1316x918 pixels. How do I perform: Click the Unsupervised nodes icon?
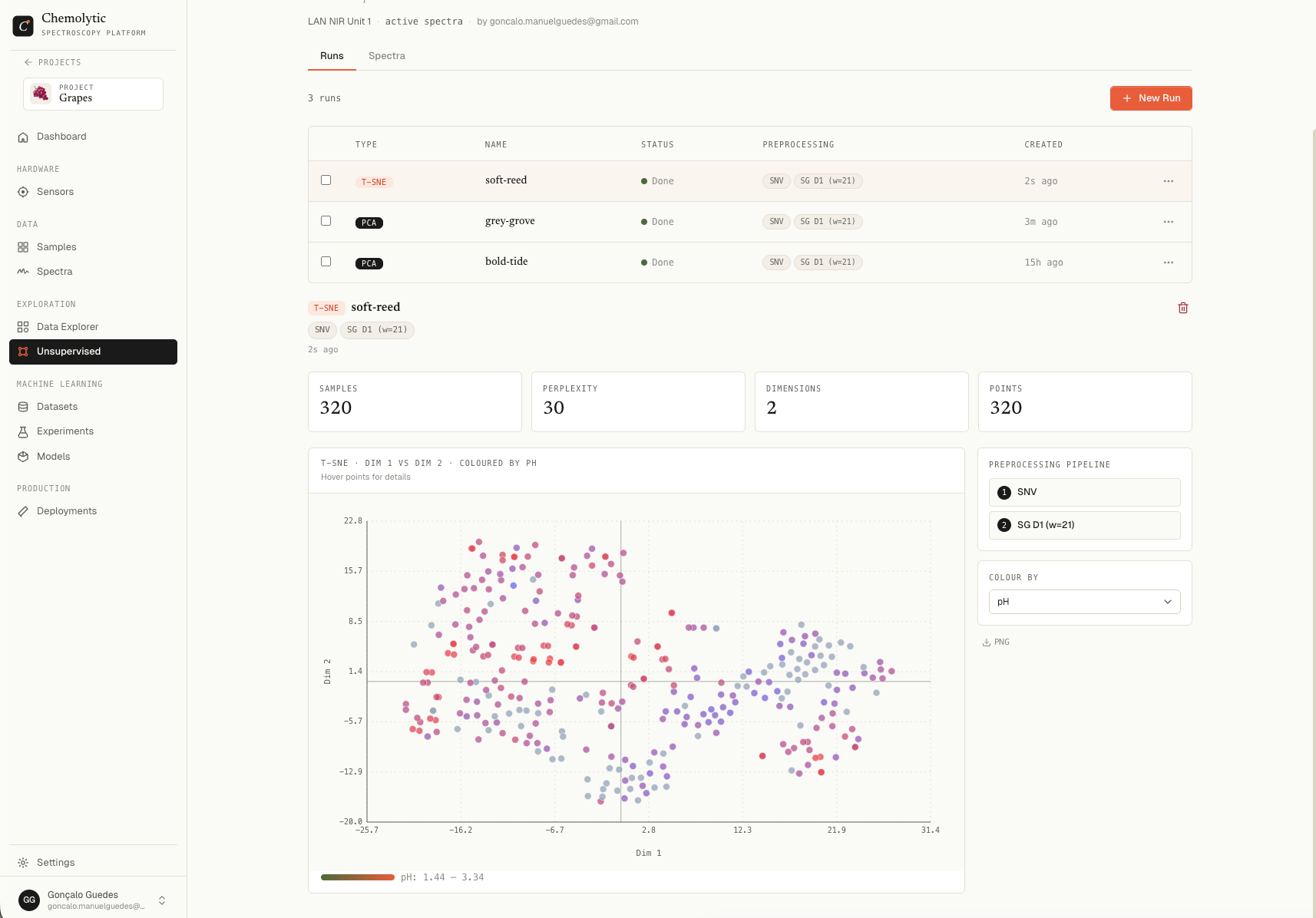pyautogui.click(x=23, y=352)
